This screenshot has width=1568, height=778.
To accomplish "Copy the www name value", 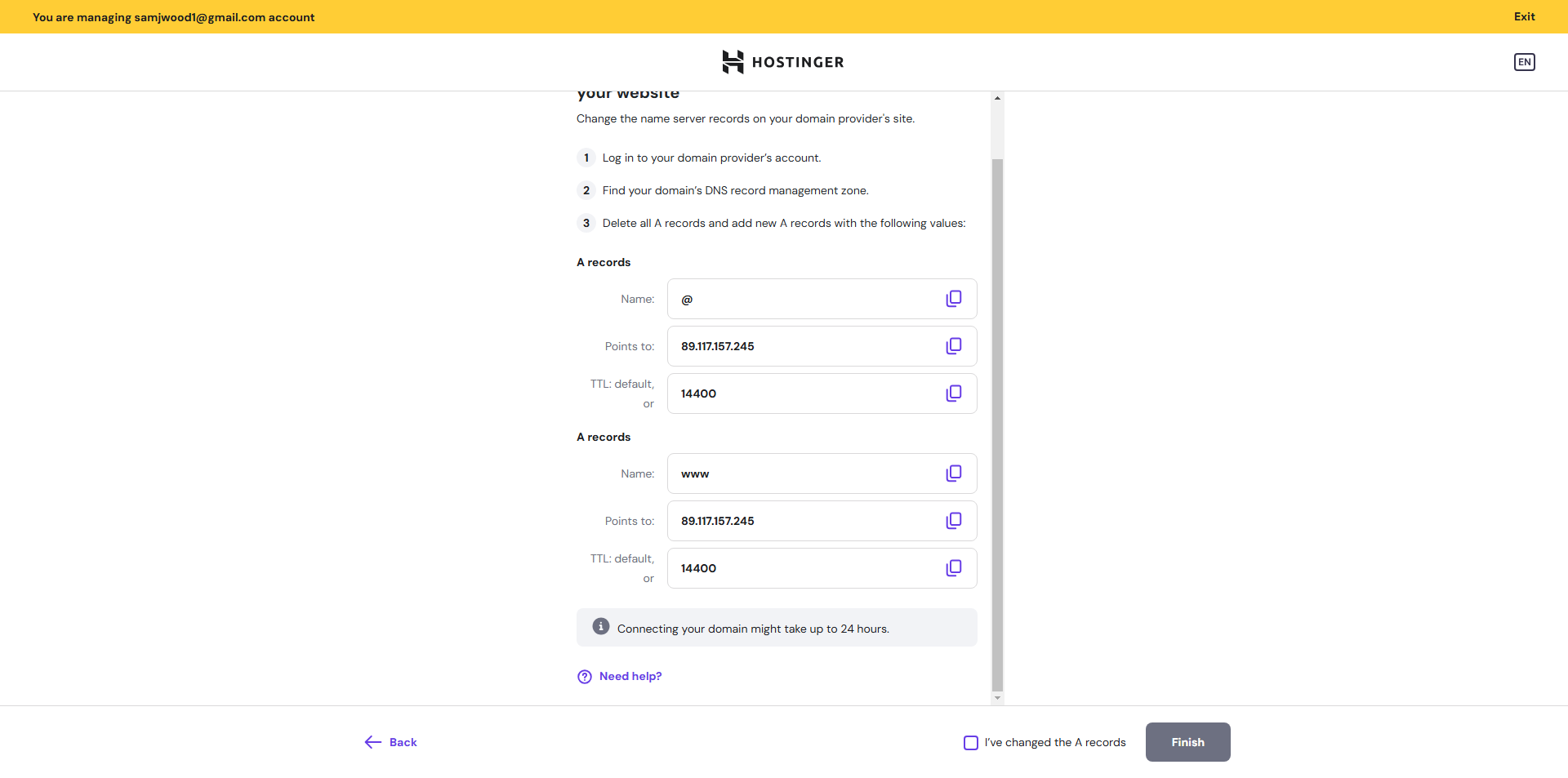I will [x=953, y=473].
